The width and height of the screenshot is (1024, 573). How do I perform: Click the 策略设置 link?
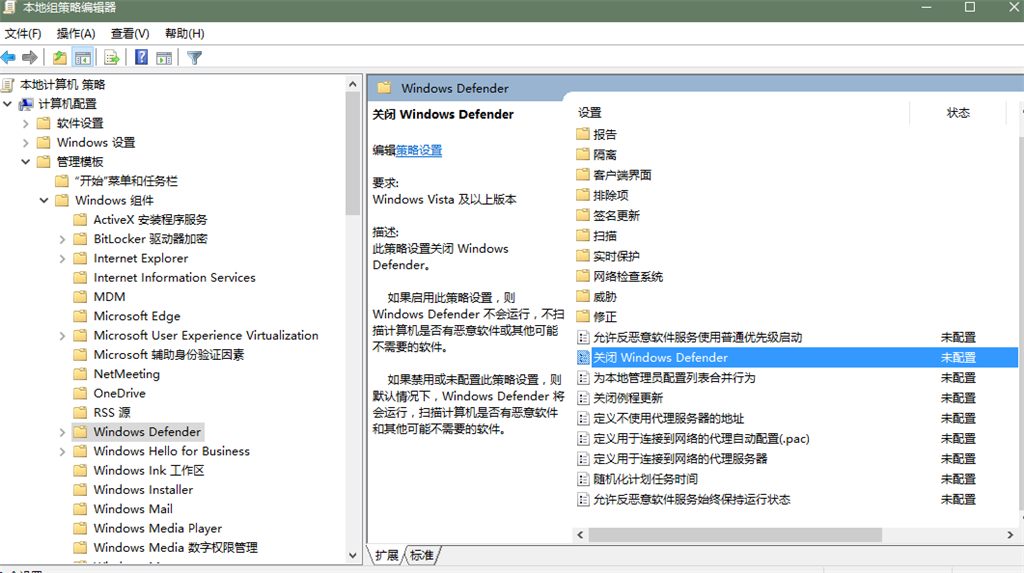click(x=419, y=150)
